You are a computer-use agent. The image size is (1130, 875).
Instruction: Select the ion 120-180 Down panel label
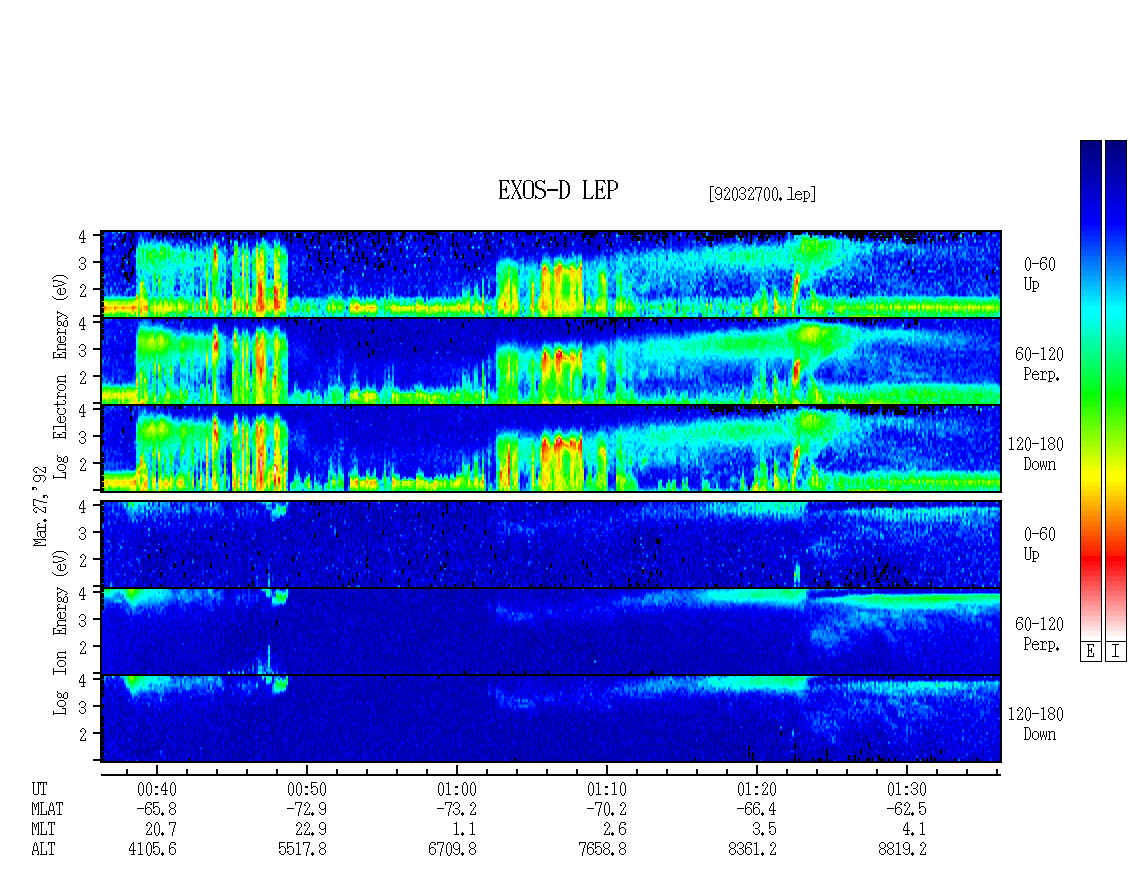(x=1036, y=724)
